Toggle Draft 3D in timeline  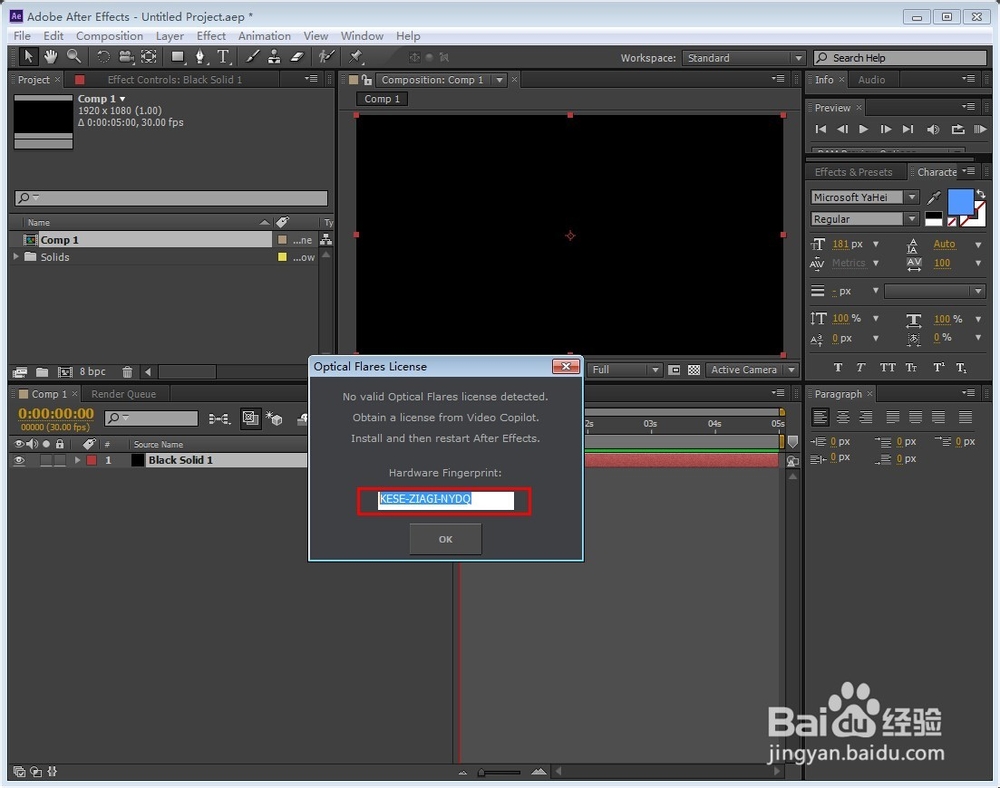[274, 419]
